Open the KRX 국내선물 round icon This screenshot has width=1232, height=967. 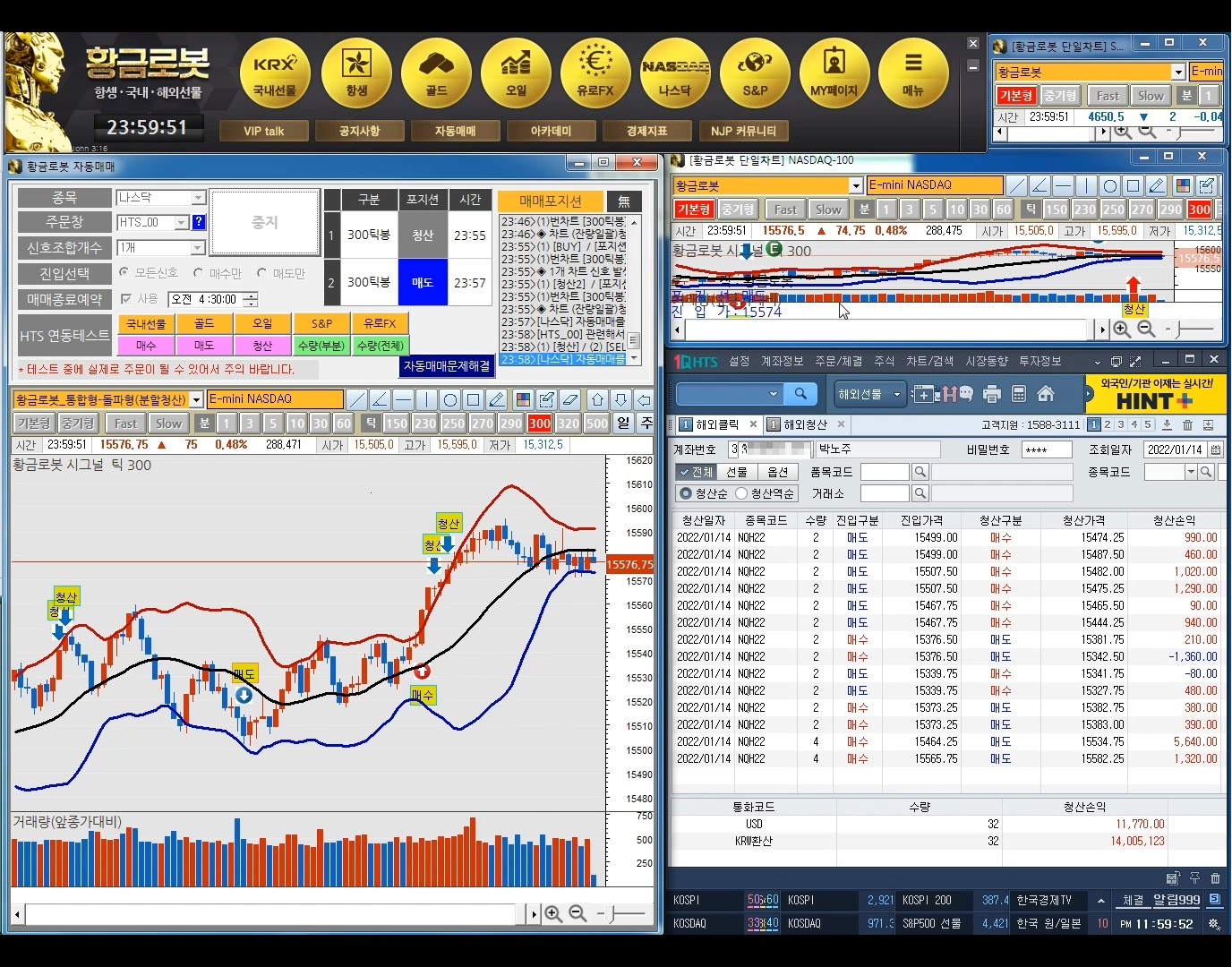pyautogui.click(x=275, y=73)
